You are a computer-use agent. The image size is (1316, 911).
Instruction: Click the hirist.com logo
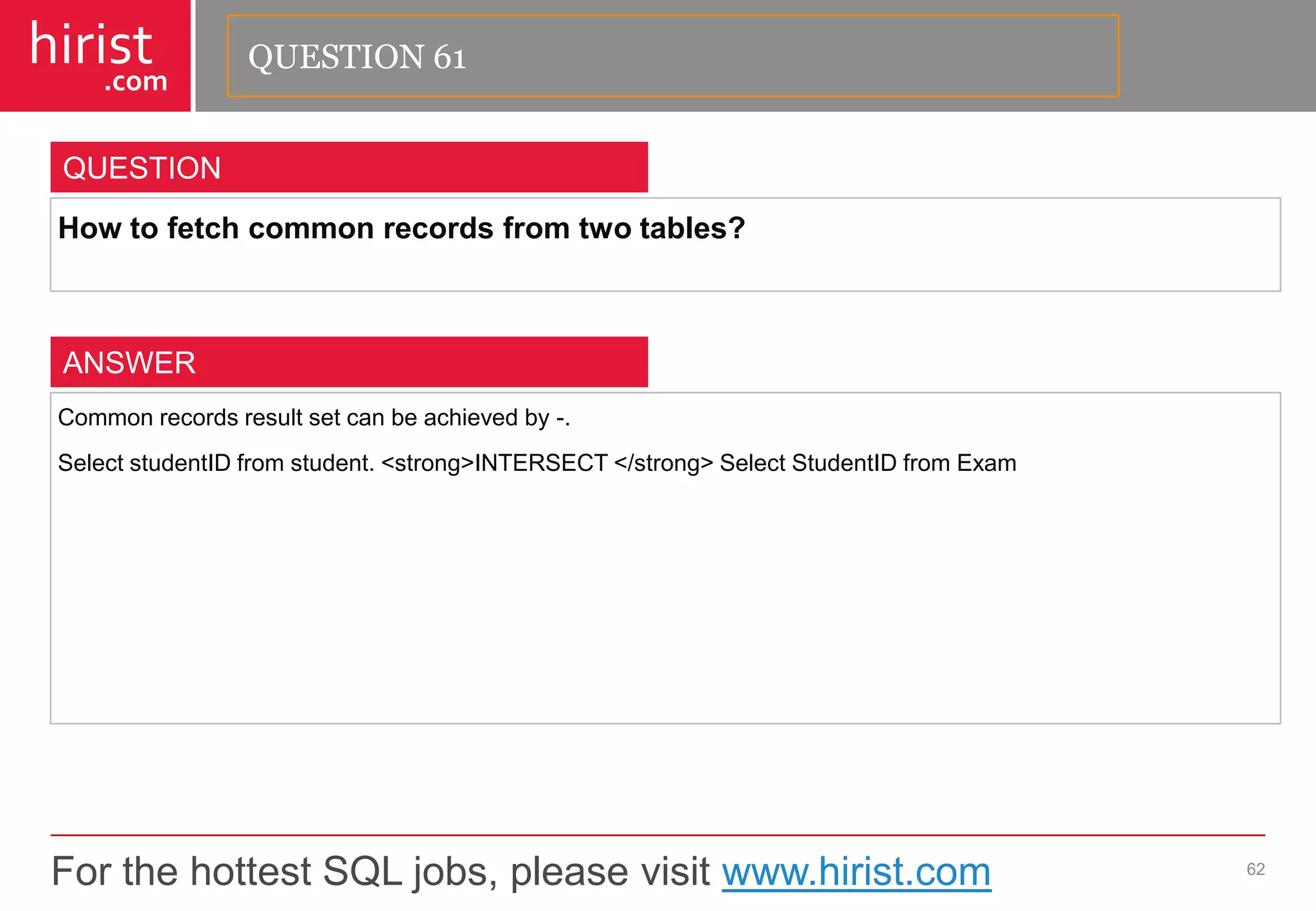pyautogui.click(x=95, y=55)
